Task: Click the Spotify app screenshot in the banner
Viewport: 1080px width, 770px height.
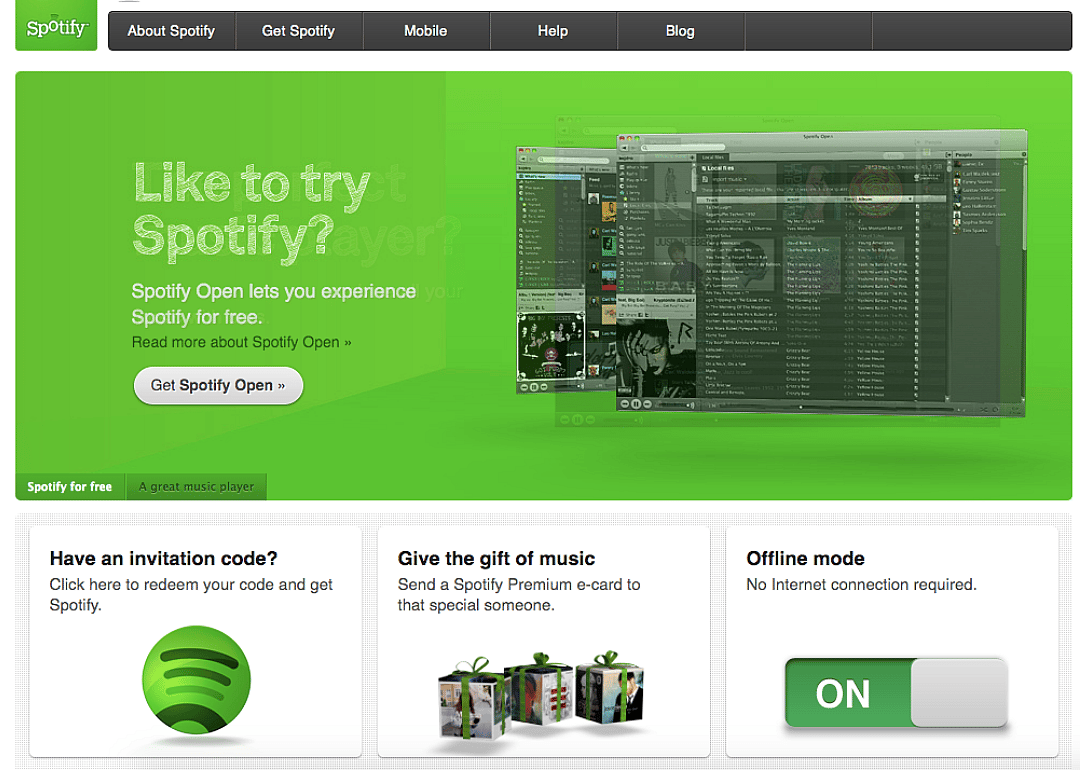Action: (771, 273)
